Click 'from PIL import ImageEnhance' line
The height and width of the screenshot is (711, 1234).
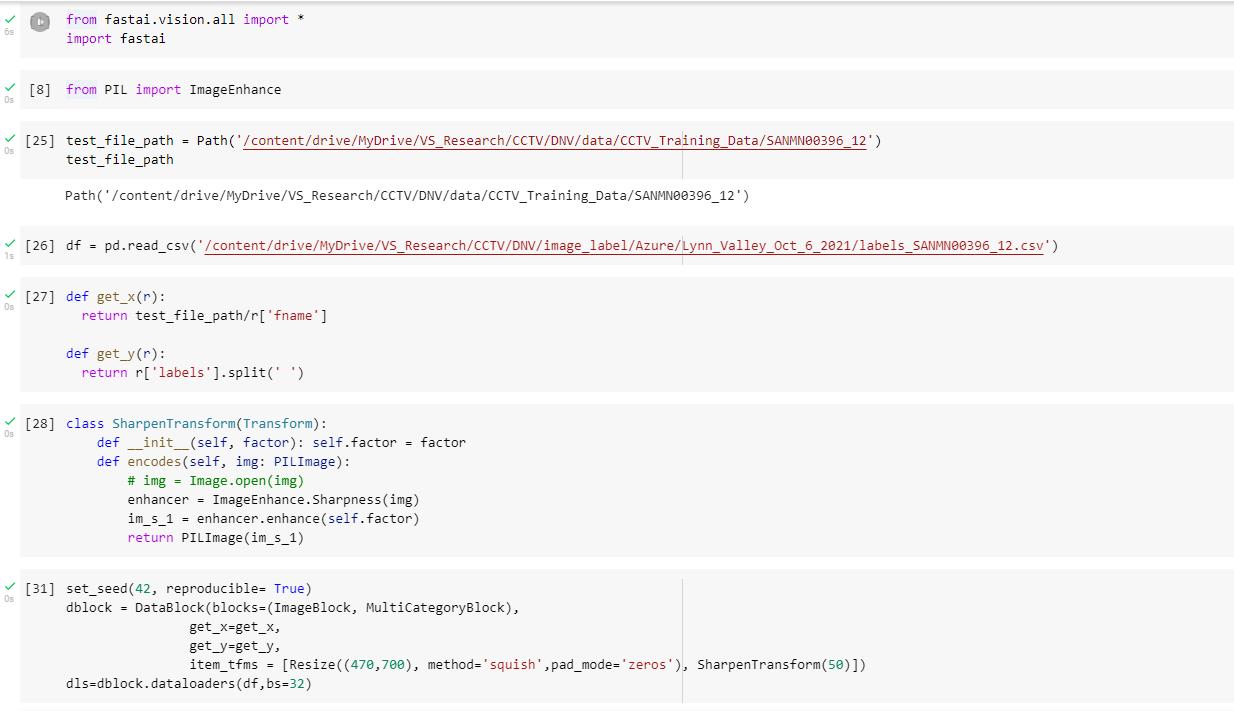(x=174, y=90)
